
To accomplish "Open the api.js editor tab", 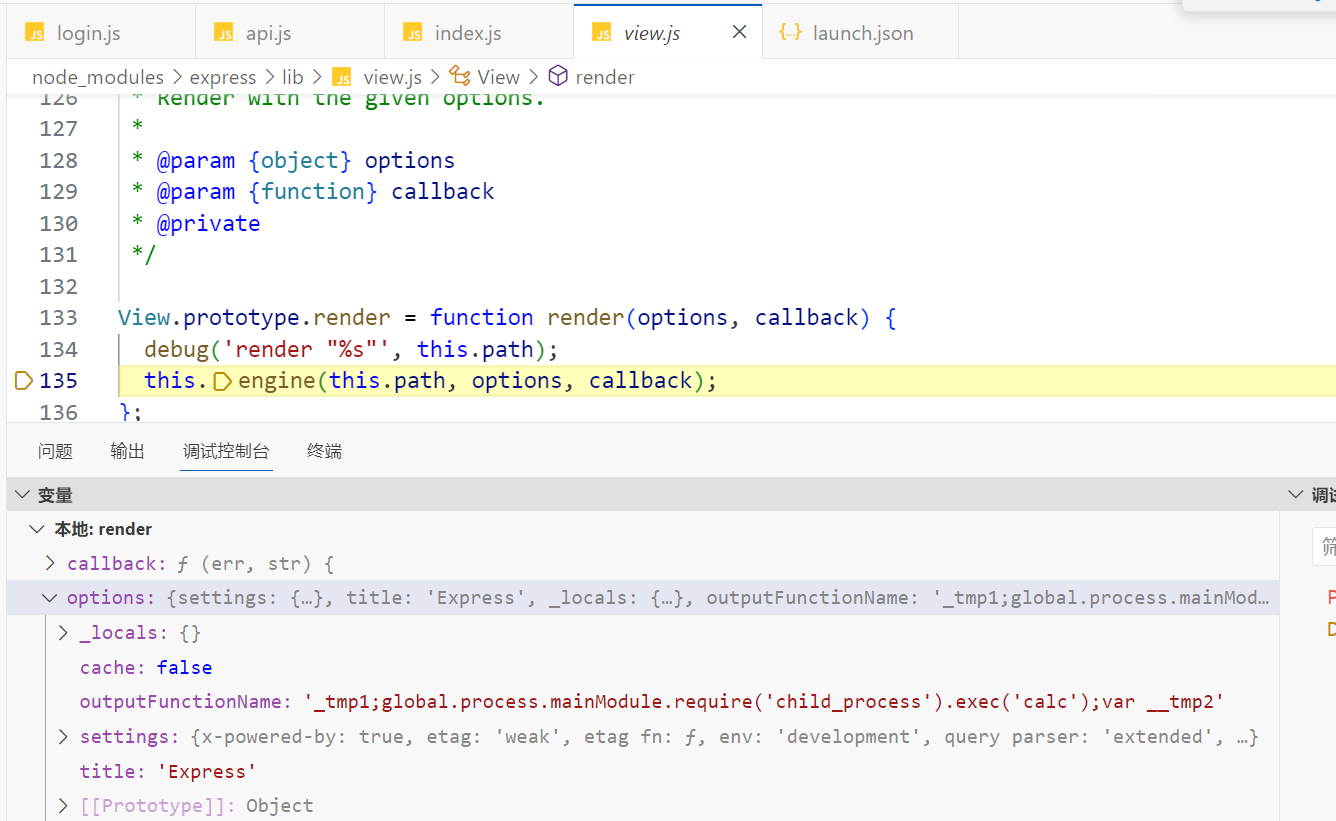I will pyautogui.click(x=290, y=33).
